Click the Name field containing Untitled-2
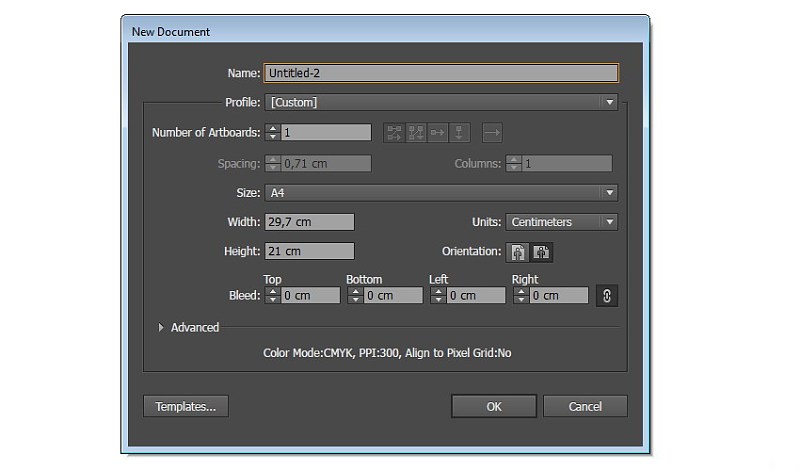Image resolution: width=800 pixels, height=471 pixels. (440, 73)
